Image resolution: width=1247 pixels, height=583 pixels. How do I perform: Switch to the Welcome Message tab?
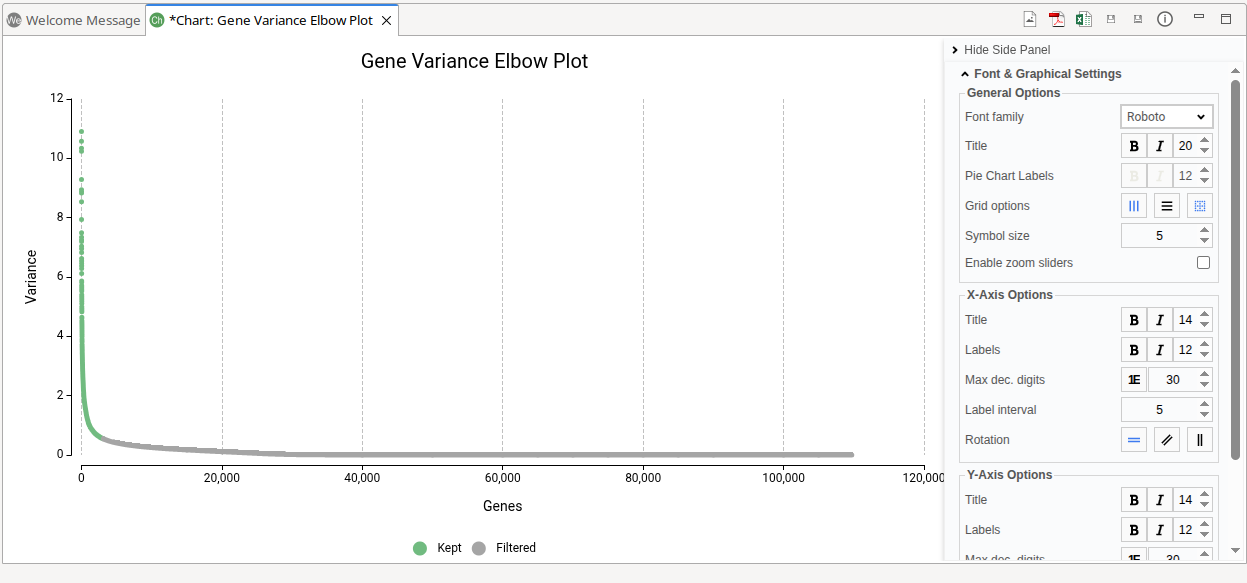point(73,20)
